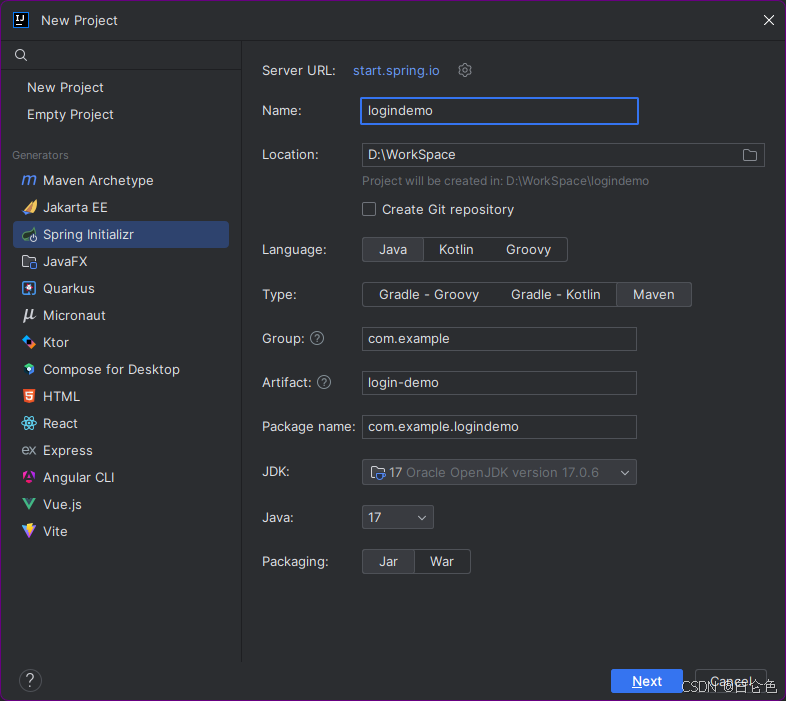
Task: Click the Express icon
Action: point(29,450)
